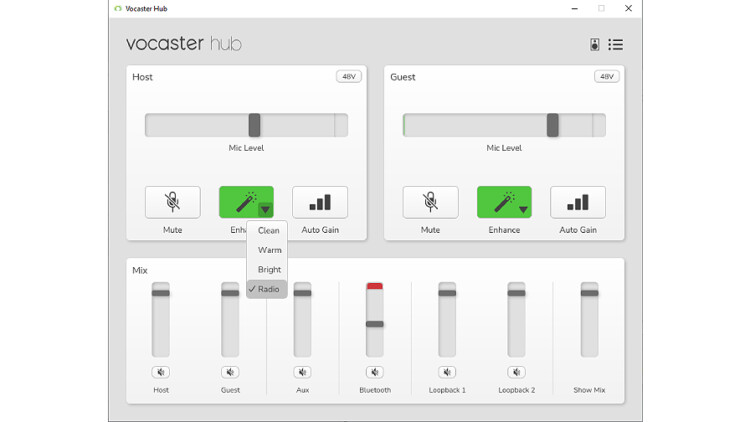Viewport: 750px width, 422px height.
Task: Click the Loopback 1 channel label
Action: [447, 390]
